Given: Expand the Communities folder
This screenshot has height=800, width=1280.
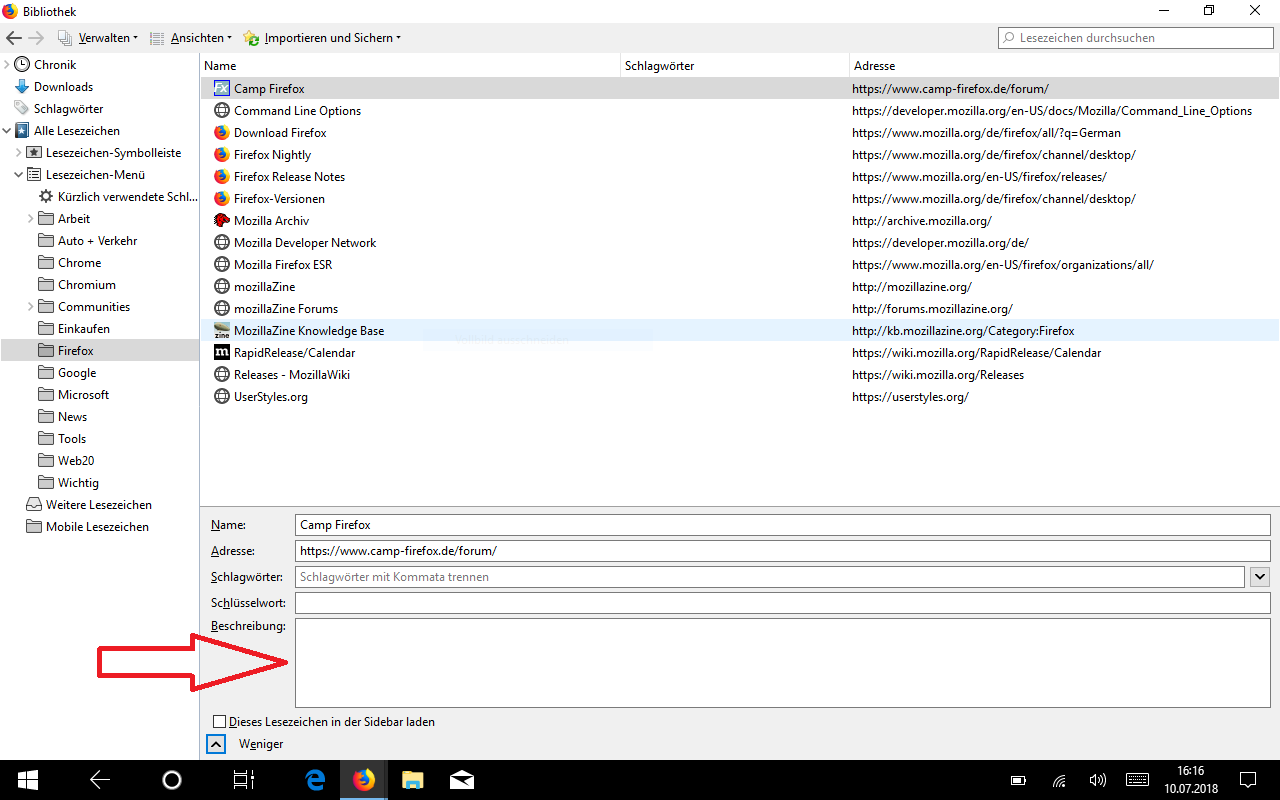Looking at the screenshot, I should pos(31,307).
